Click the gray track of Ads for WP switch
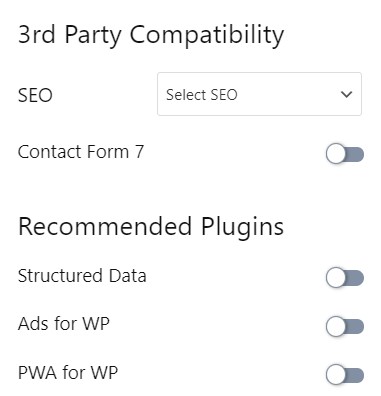Image resolution: width=381 pixels, height=396 pixels. [355, 327]
